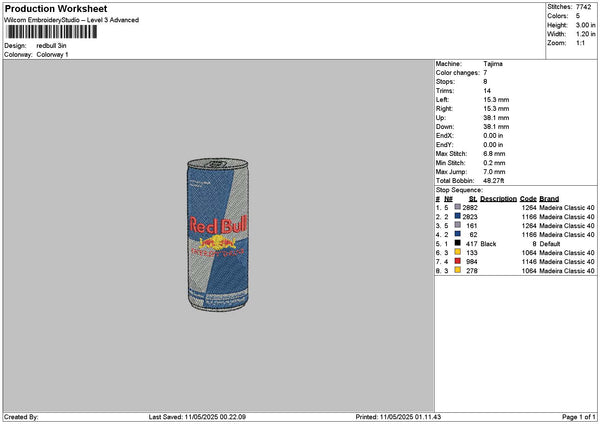Click the Stitches value 7742
This screenshot has height=424, width=600.
coord(584,7)
